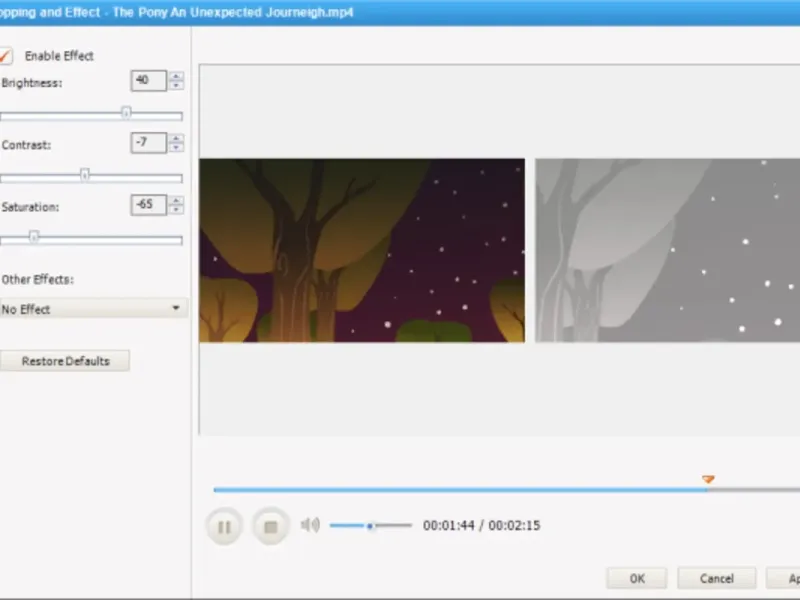Screen dimensions: 800x600
Task: Decrease Brightness with down spinner arrow
Action: [177, 85]
